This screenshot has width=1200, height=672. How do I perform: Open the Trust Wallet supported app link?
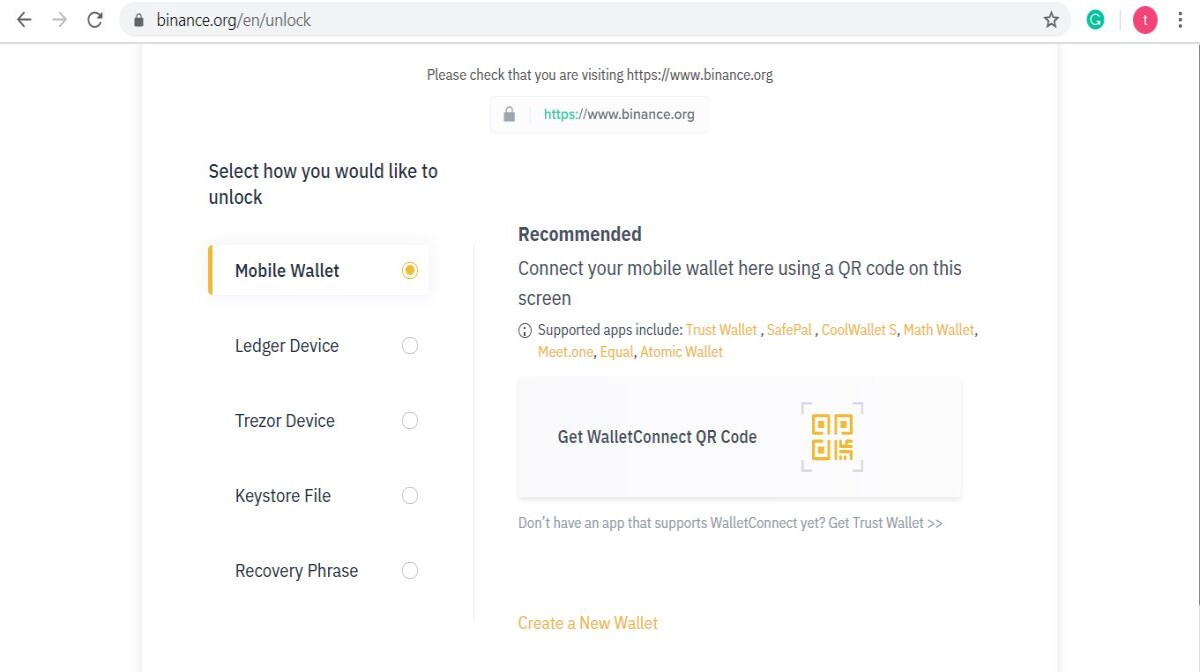721,330
